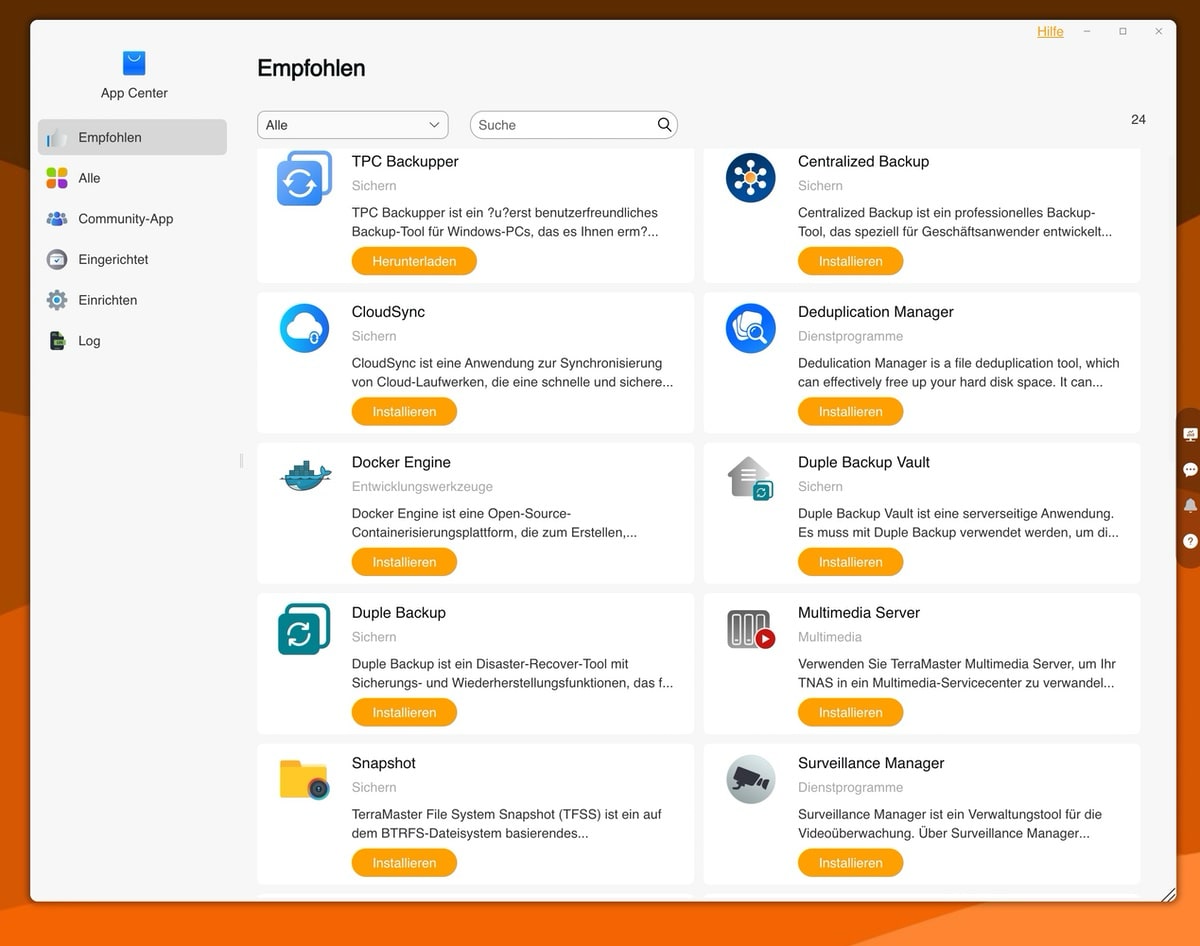The height and width of the screenshot is (946, 1200).
Task: Open the Log page in sidebar
Action: tap(89, 341)
